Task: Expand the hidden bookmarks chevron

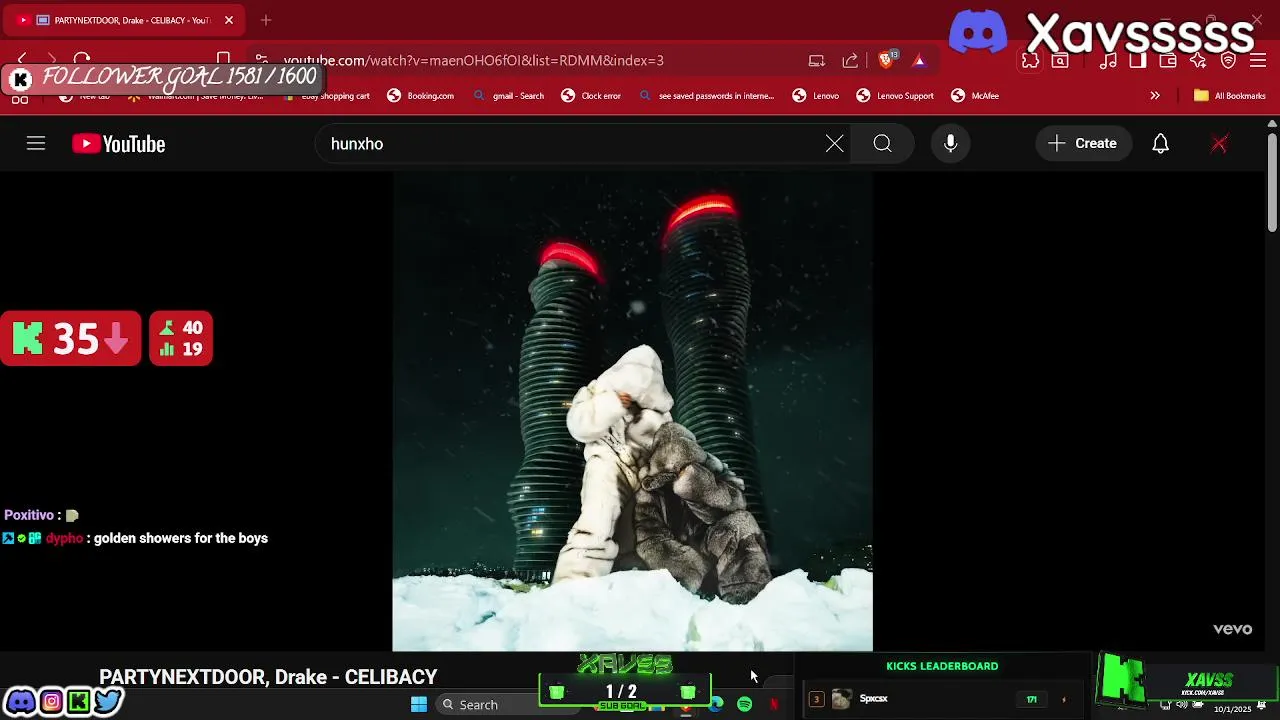Action: (1155, 96)
